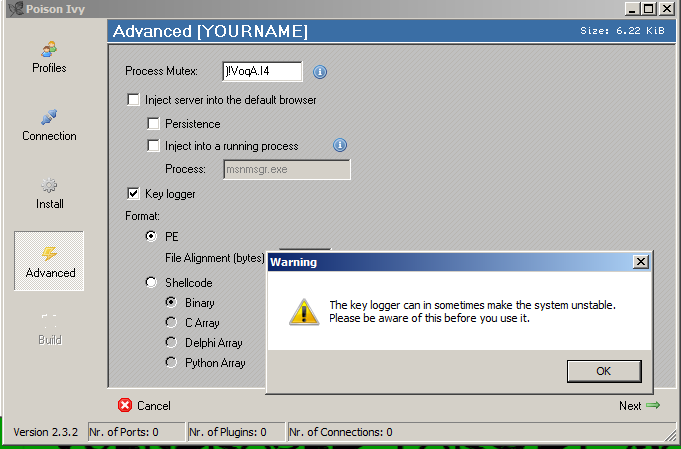Close the Warning dialog

(x=641, y=262)
